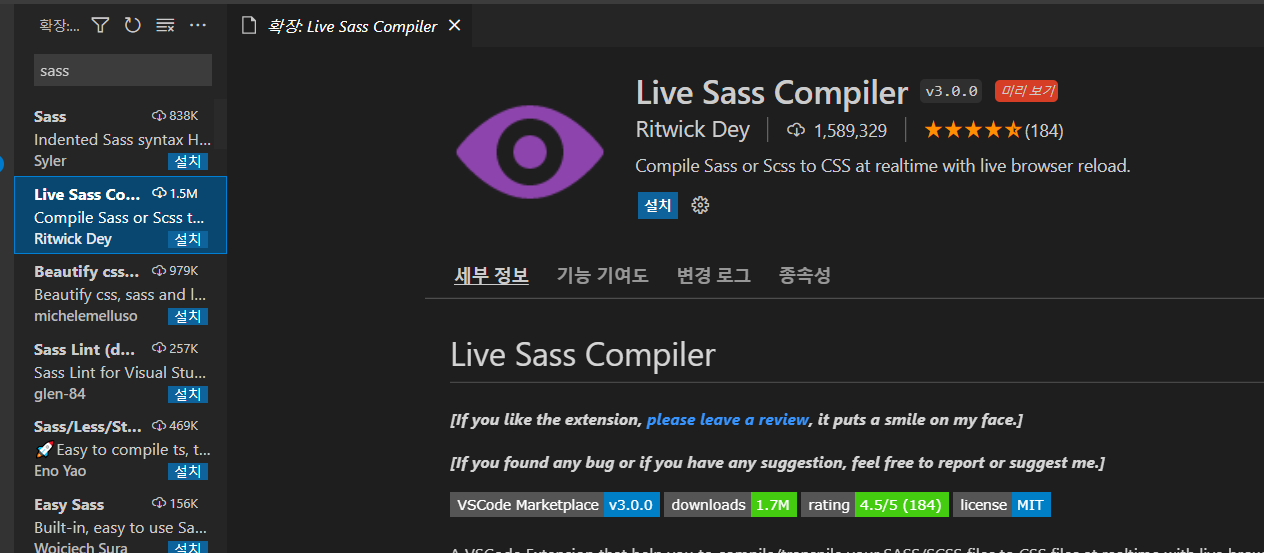
Task: Switch to the 변경 로그 tab
Action: click(x=714, y=275)
